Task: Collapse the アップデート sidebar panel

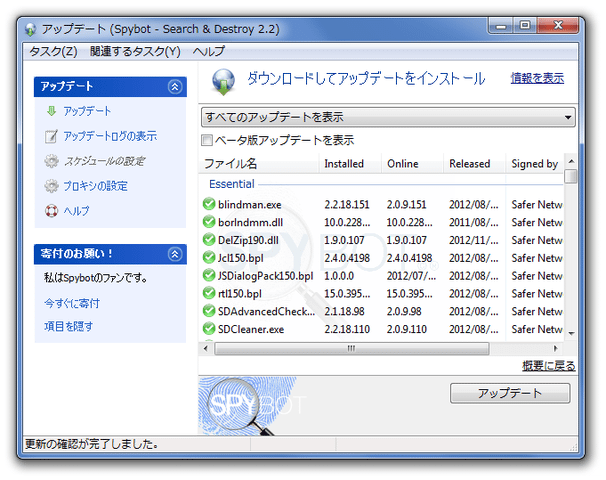Action: pos(175,87)
